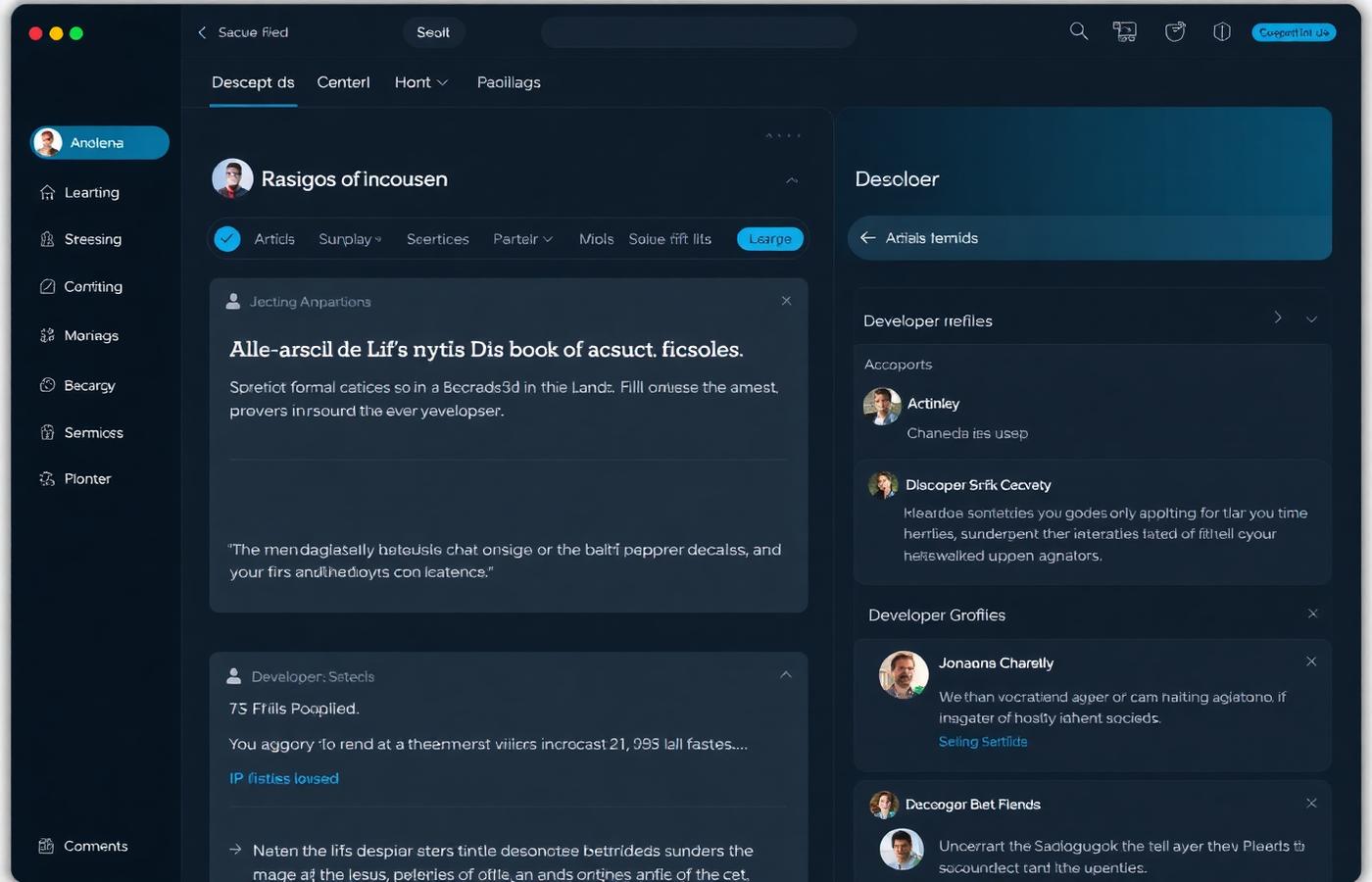
Task: Close the Developer Grofiles section
Action: pos(1313,613)
